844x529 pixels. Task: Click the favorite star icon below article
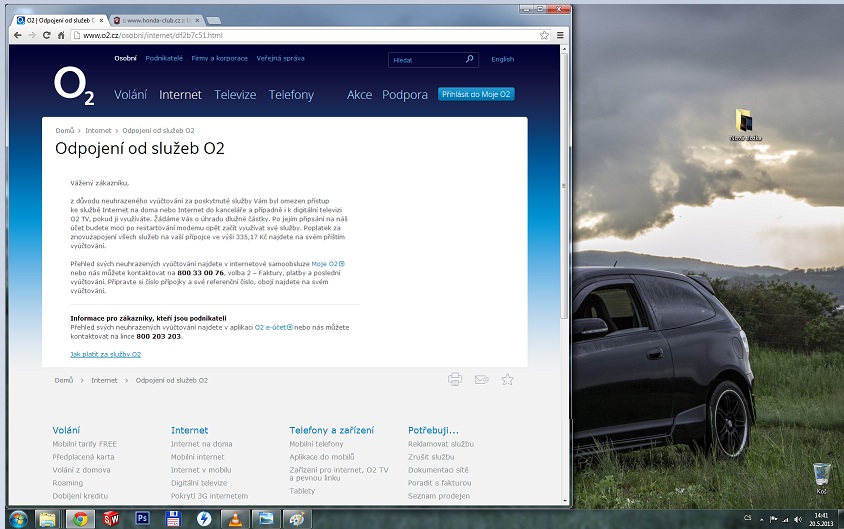507,380
